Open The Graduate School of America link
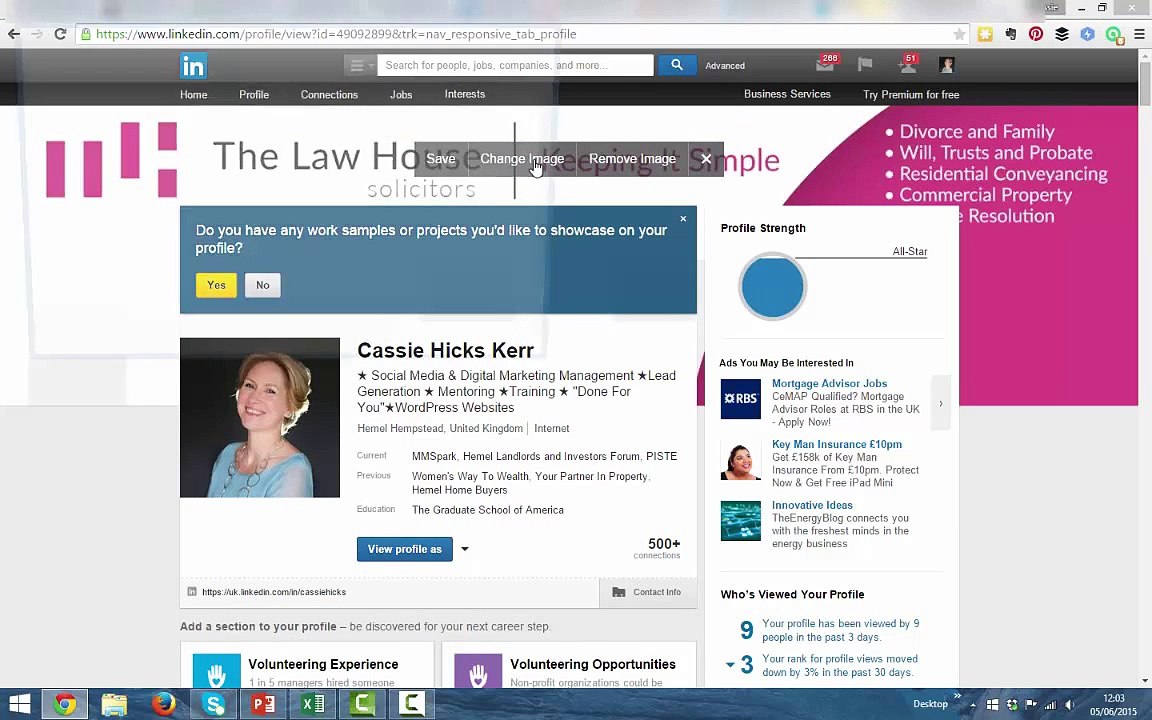This screenshot has height=720, width=1152. pos(488,510)
